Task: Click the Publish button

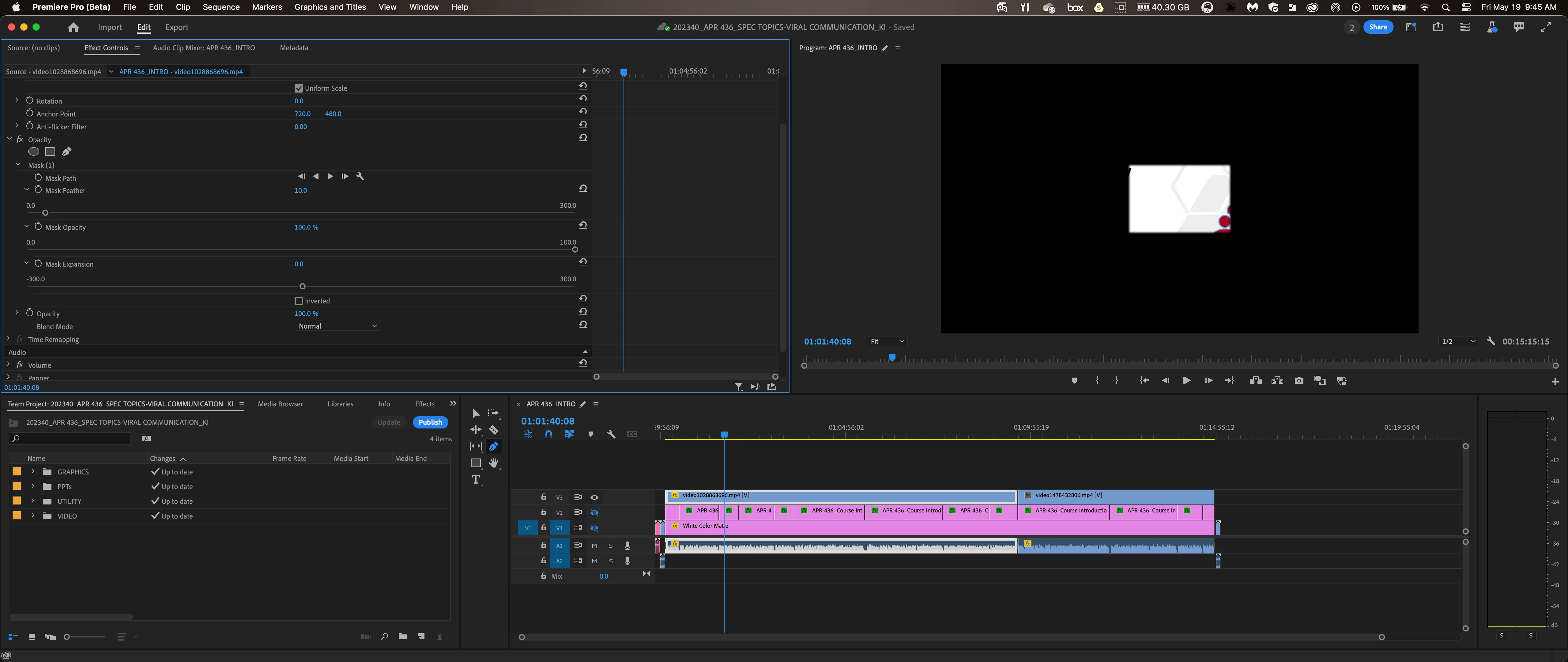Action: (x=430, y=423)
